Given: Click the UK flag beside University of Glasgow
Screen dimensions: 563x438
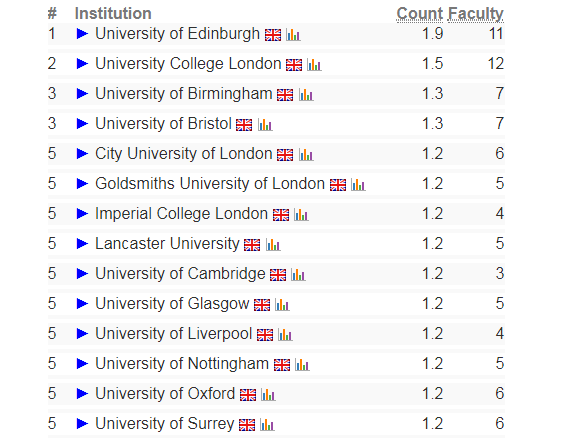Looking at the screenshot, I should coord(262,305).
